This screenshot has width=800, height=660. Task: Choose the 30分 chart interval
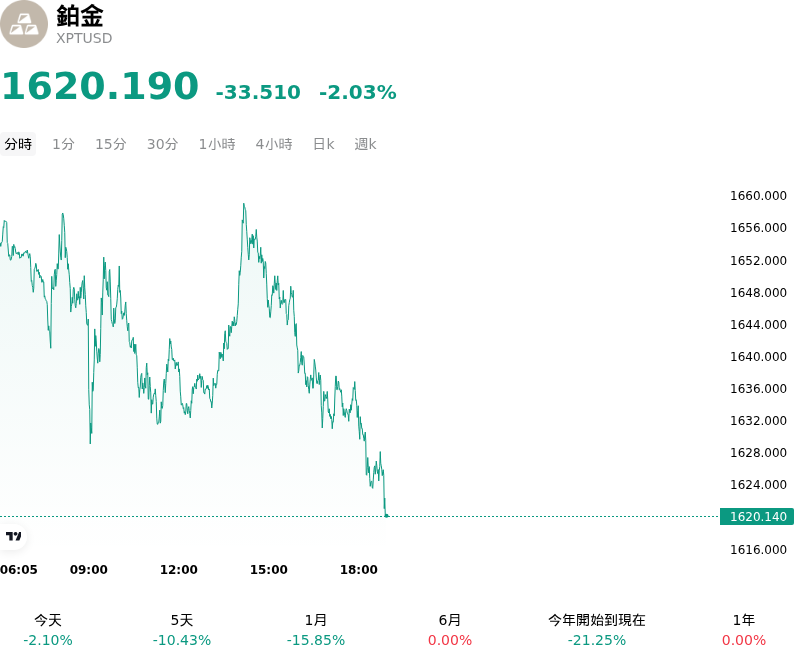coord(162,144)
